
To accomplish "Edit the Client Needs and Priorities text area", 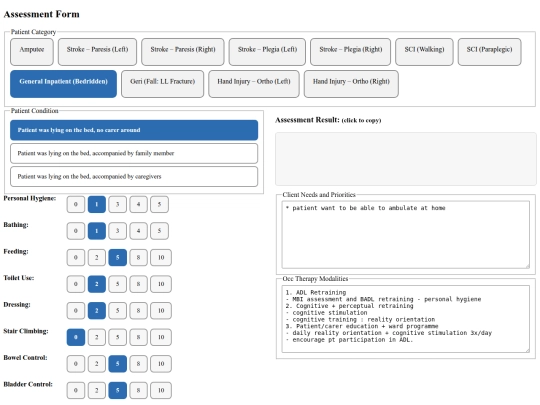I will [x=406, y=235].
